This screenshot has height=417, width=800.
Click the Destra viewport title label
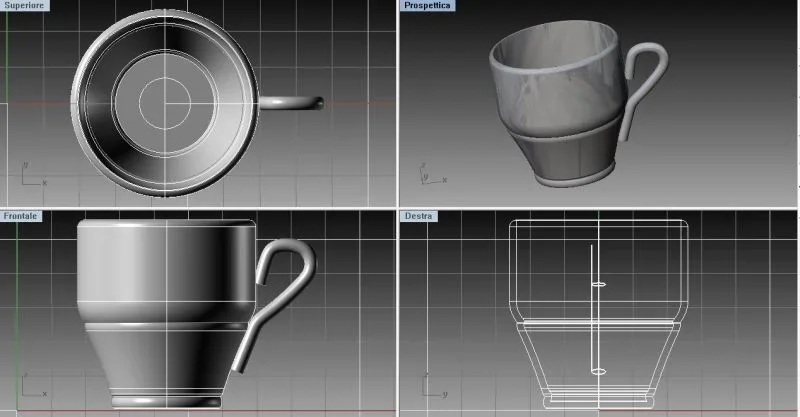click(x=418, y=216)
